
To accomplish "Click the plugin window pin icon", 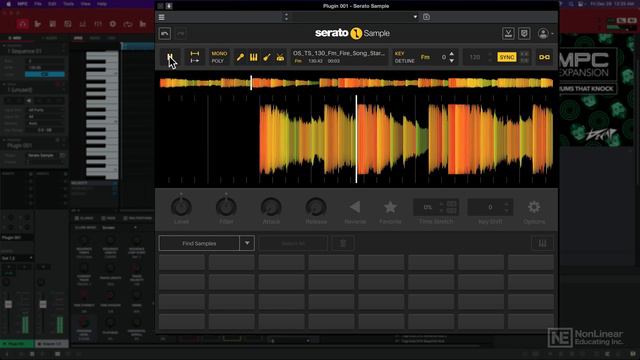I will pyautogui.click(x=169, y=6).
